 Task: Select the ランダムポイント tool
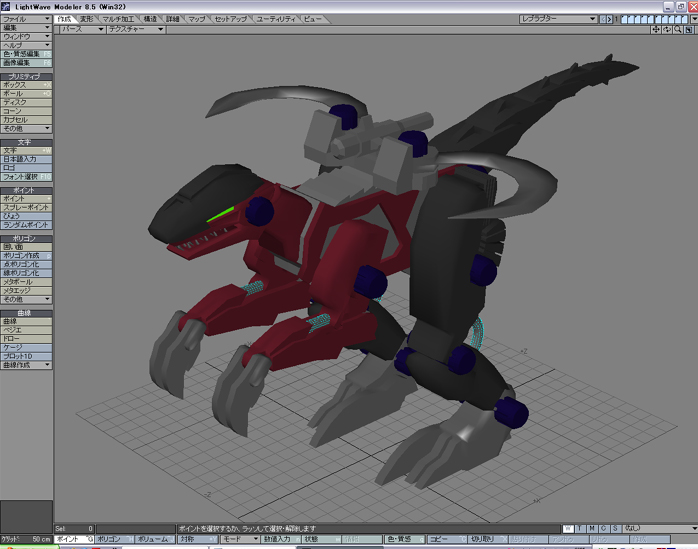point(26,225)
